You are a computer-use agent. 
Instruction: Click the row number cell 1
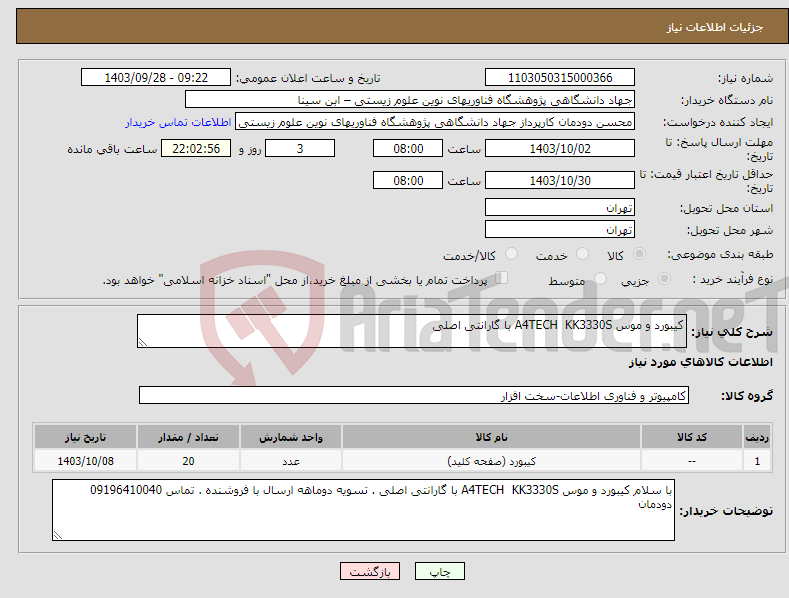click(x=757, y=461)
